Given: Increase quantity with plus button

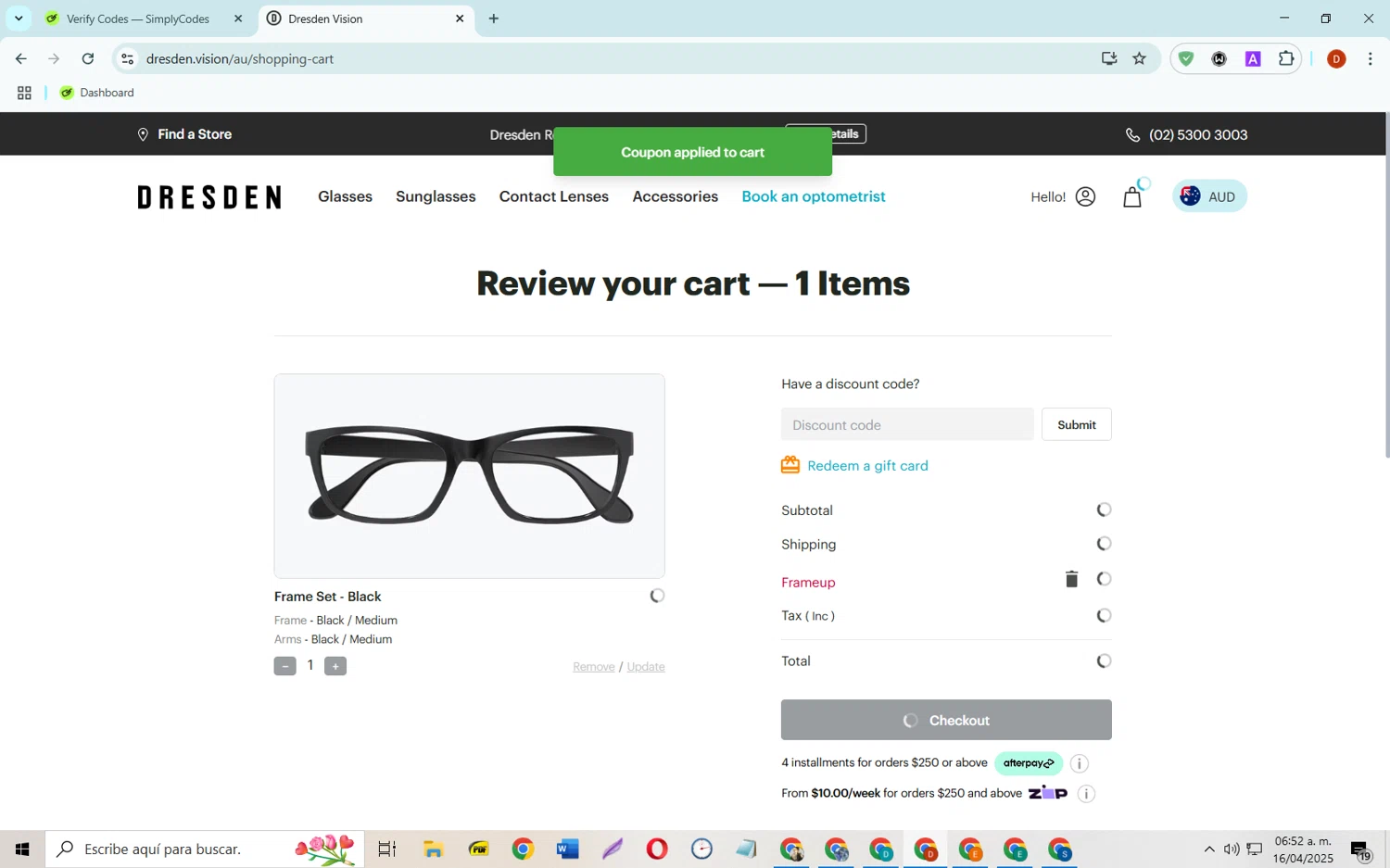Looking at the screenshot, I should [x=335, y=666].
